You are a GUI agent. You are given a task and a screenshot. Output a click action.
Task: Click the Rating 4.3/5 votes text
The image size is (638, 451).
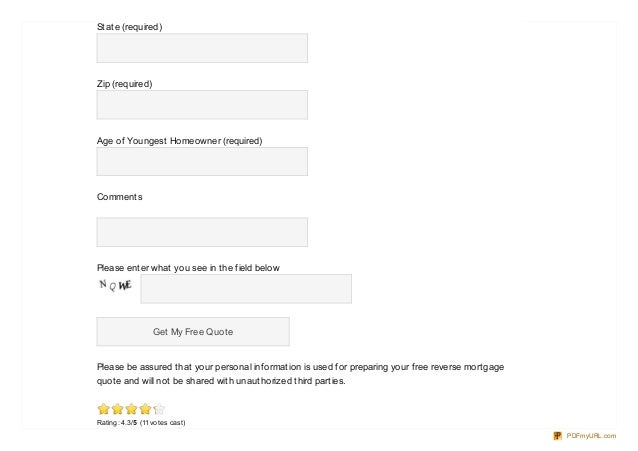(141, 423)
